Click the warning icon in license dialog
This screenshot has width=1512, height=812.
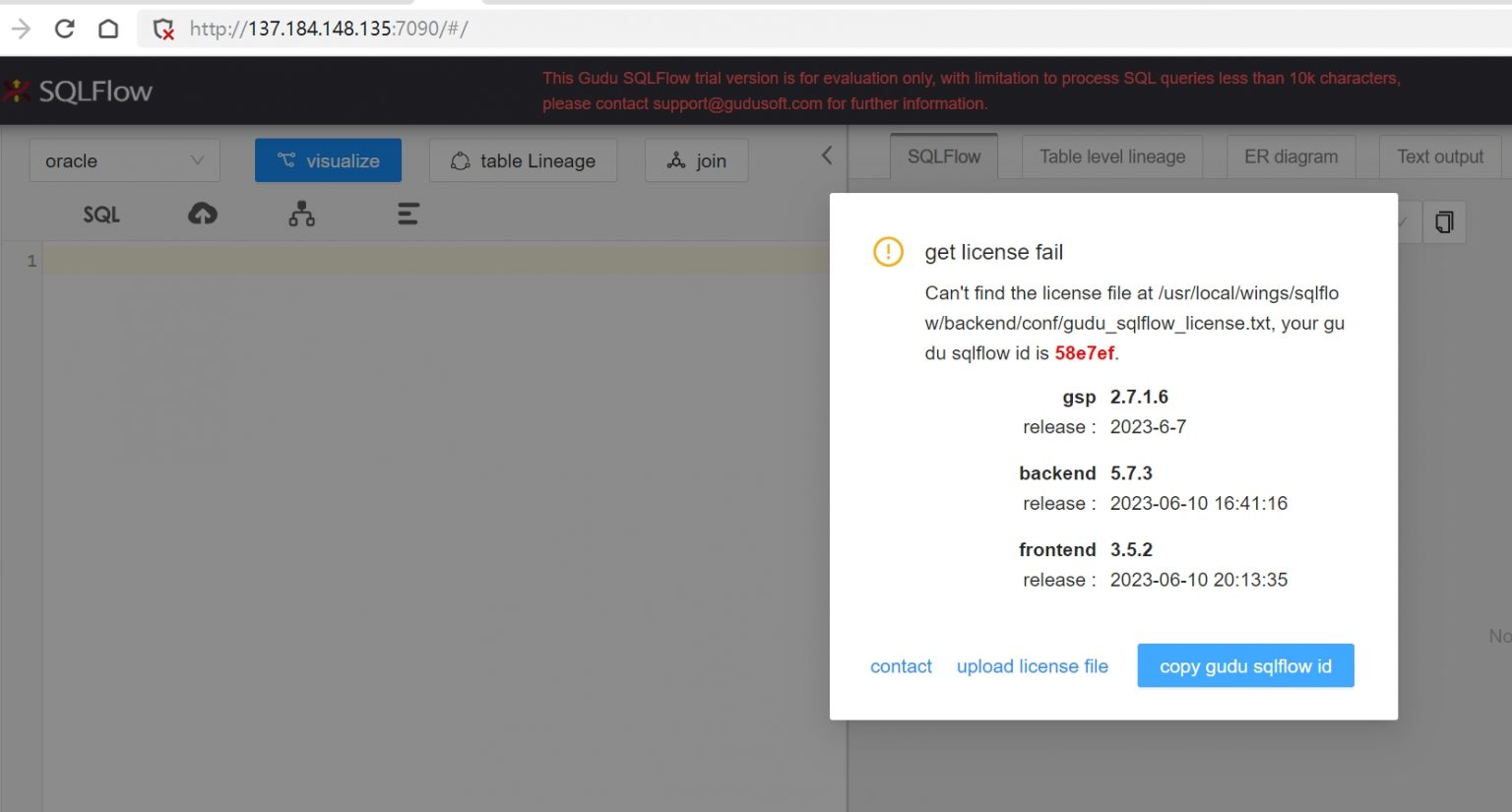tap(887, 251)
